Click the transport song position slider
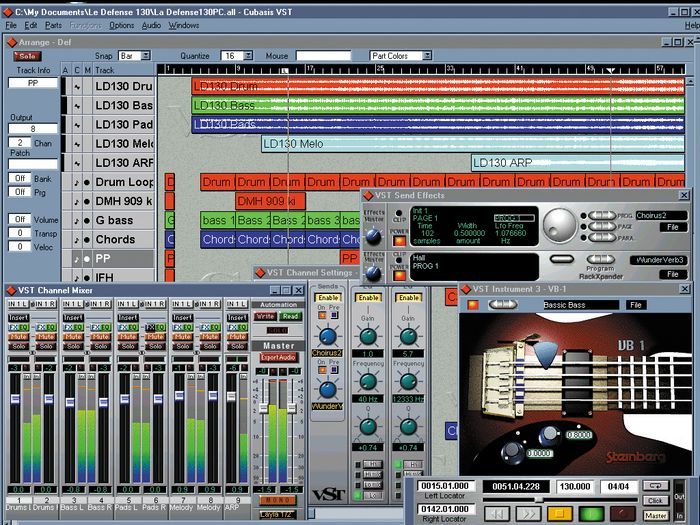 [x=540, y=500]
